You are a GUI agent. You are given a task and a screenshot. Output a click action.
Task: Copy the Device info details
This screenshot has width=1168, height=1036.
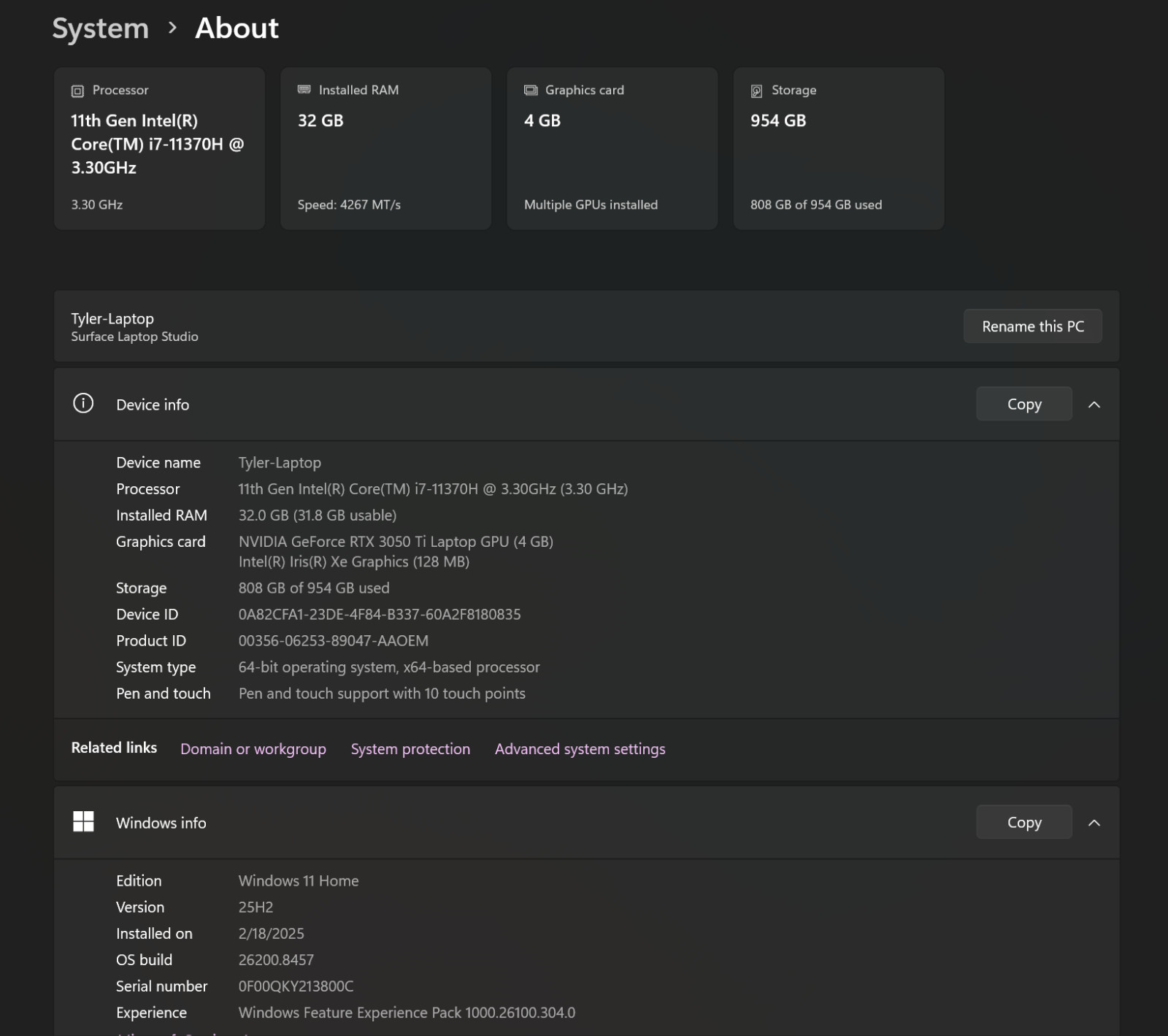(x=1024, y=404)
